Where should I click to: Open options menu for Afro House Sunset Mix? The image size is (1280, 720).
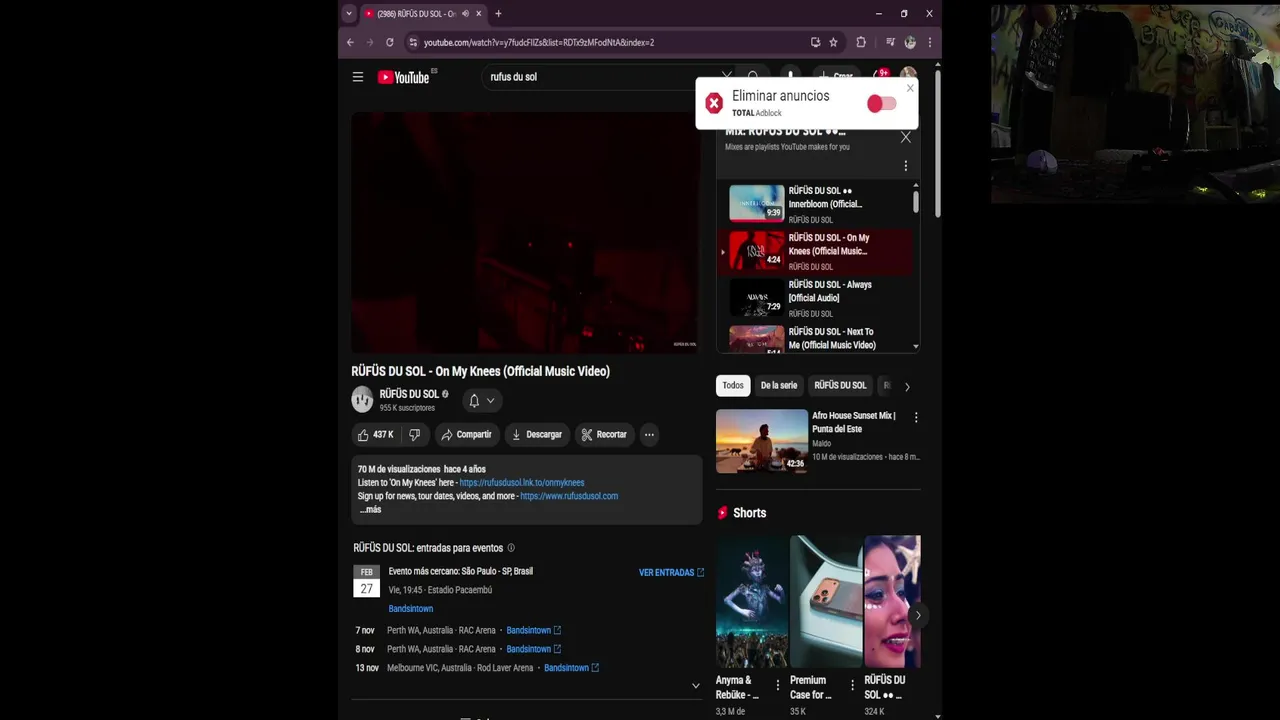coord(916,418)
